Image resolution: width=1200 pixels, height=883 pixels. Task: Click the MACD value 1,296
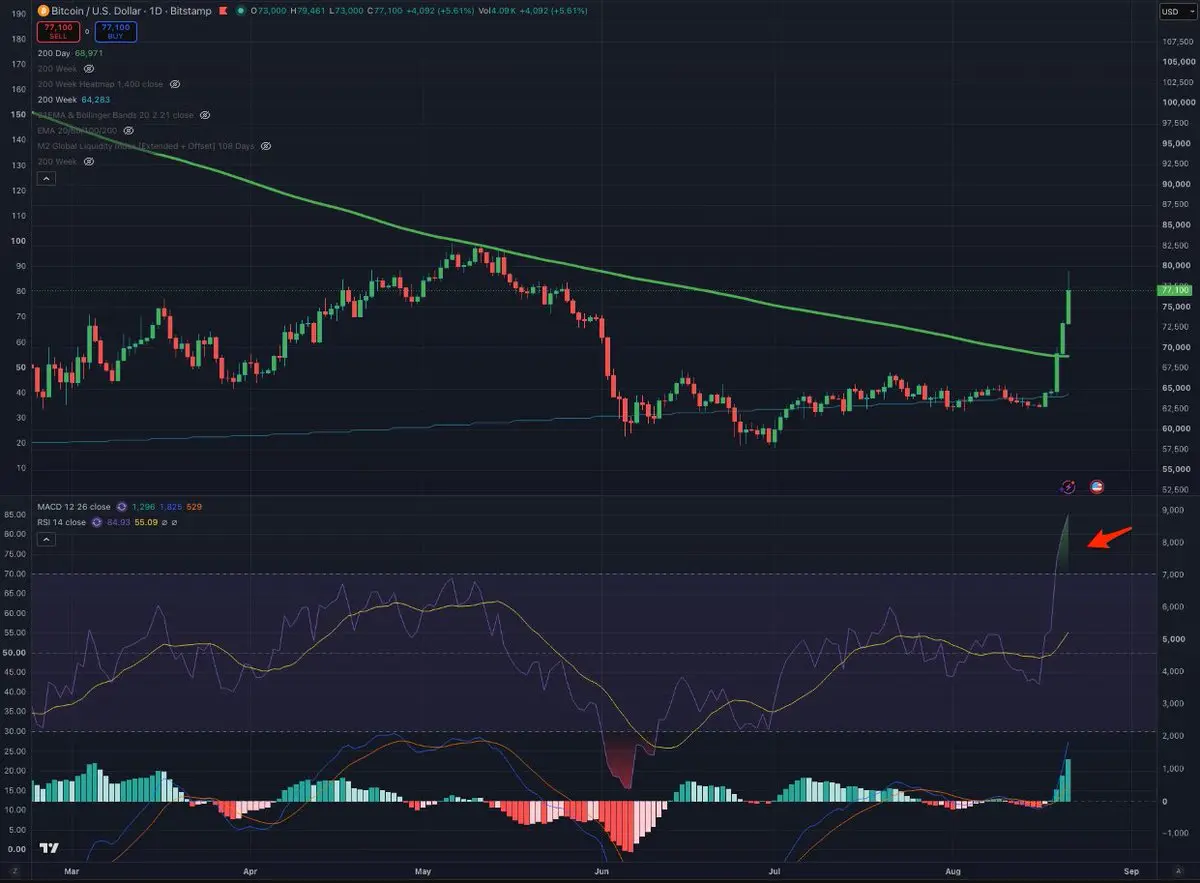coord(143,507)
